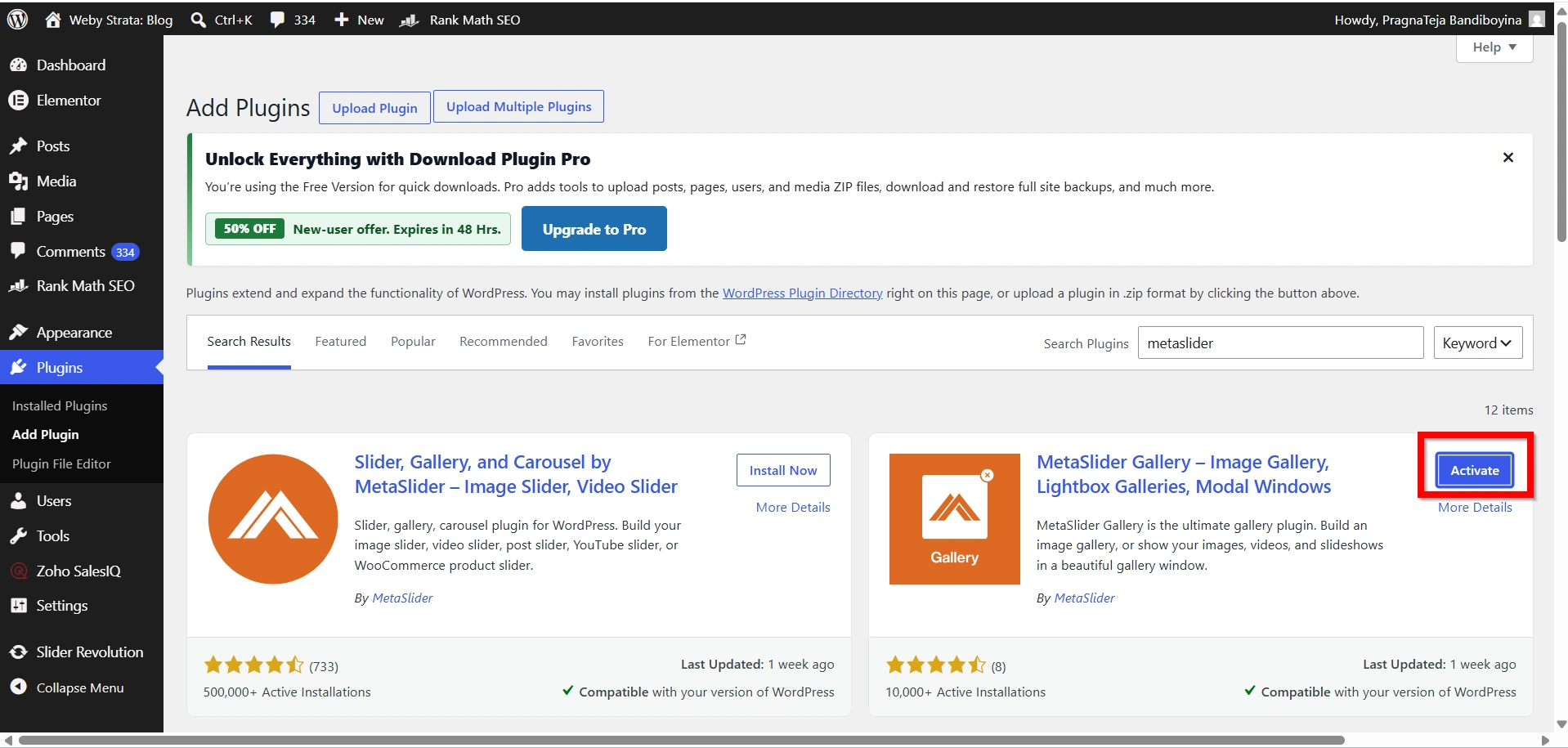The width and height of the screenshot is (1568, 748).
Task: Click the Search Plugins field containing metaslider
Action: click(1281, 343)
